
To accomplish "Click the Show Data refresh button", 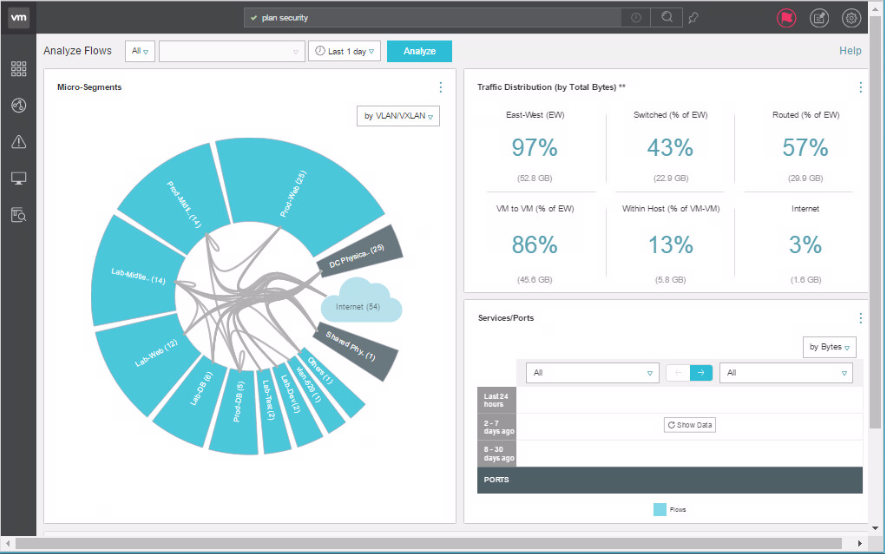I will click(690, 425).
